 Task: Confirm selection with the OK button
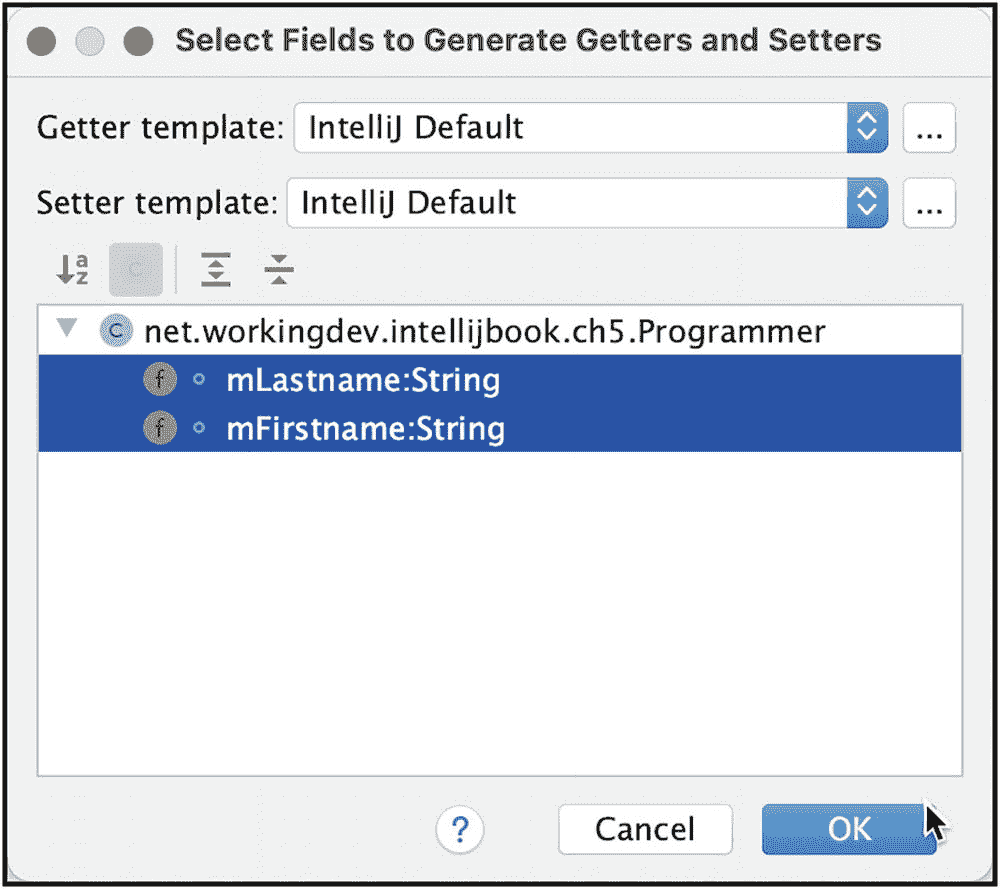click(849, 829)
